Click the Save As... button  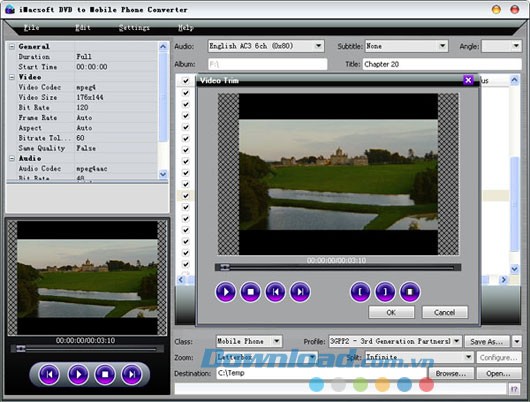[487, 341]
